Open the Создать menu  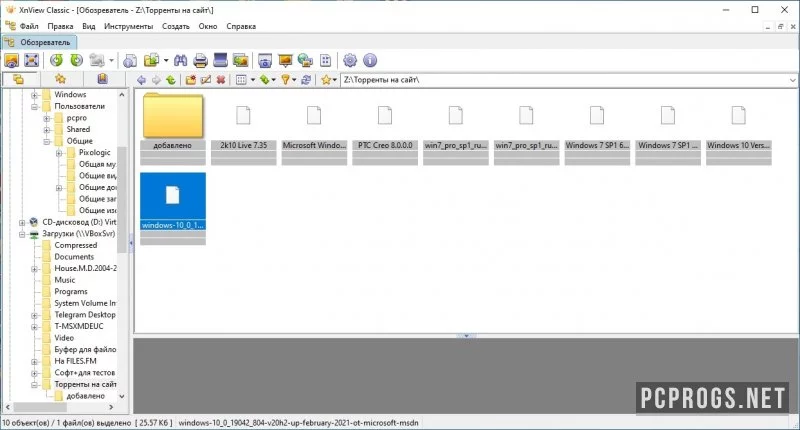tap(176, 26)
